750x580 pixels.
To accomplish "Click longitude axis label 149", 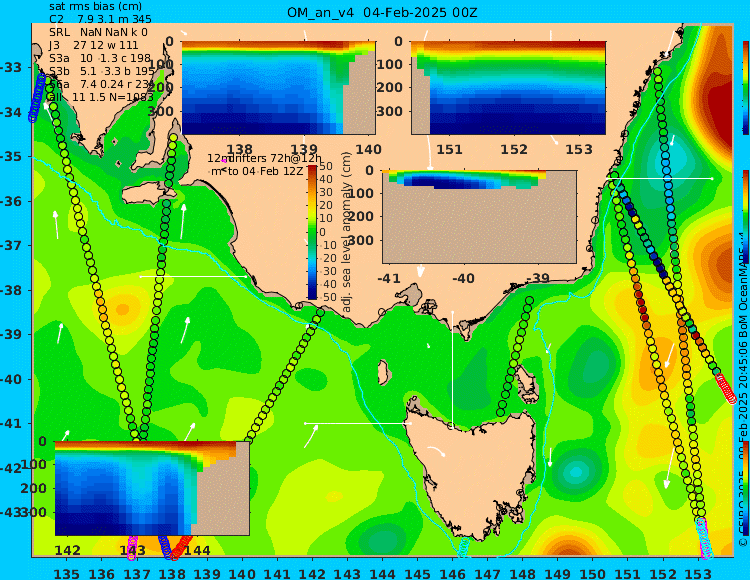I will (x=558, y=573).
